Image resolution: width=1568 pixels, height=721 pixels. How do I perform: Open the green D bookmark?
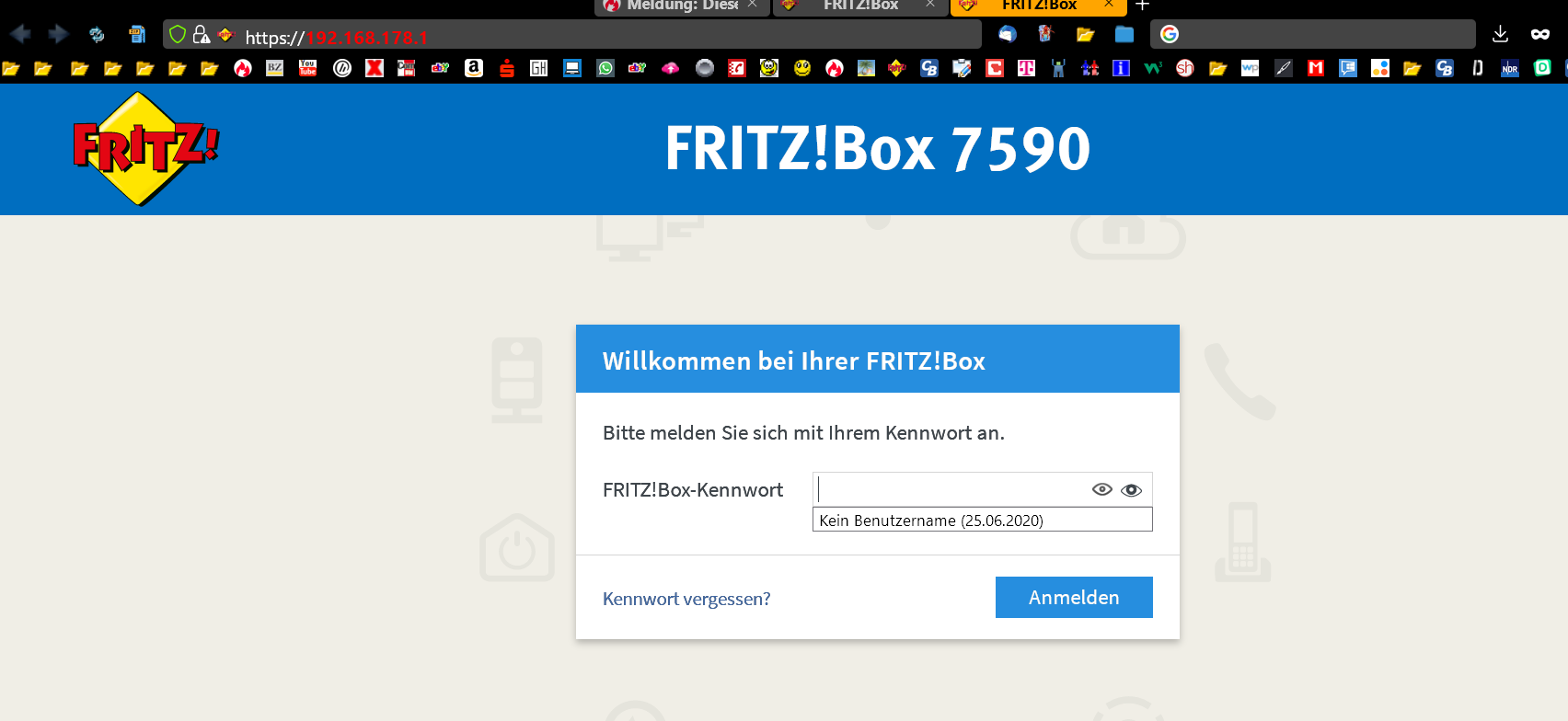(x=1543, y=68)
